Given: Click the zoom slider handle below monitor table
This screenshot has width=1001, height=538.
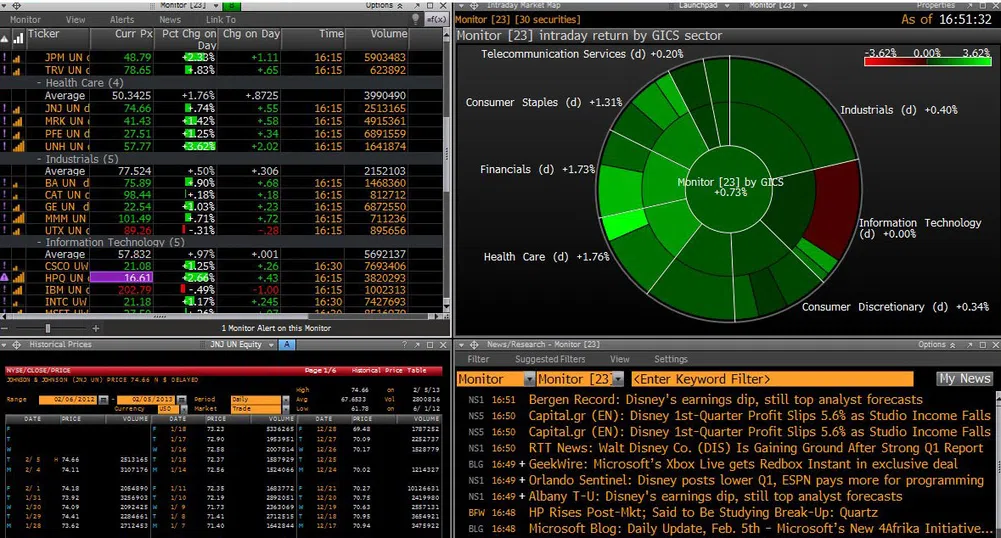Looking at the screenshot, I should pyautogui.click(x=48, y=327).
